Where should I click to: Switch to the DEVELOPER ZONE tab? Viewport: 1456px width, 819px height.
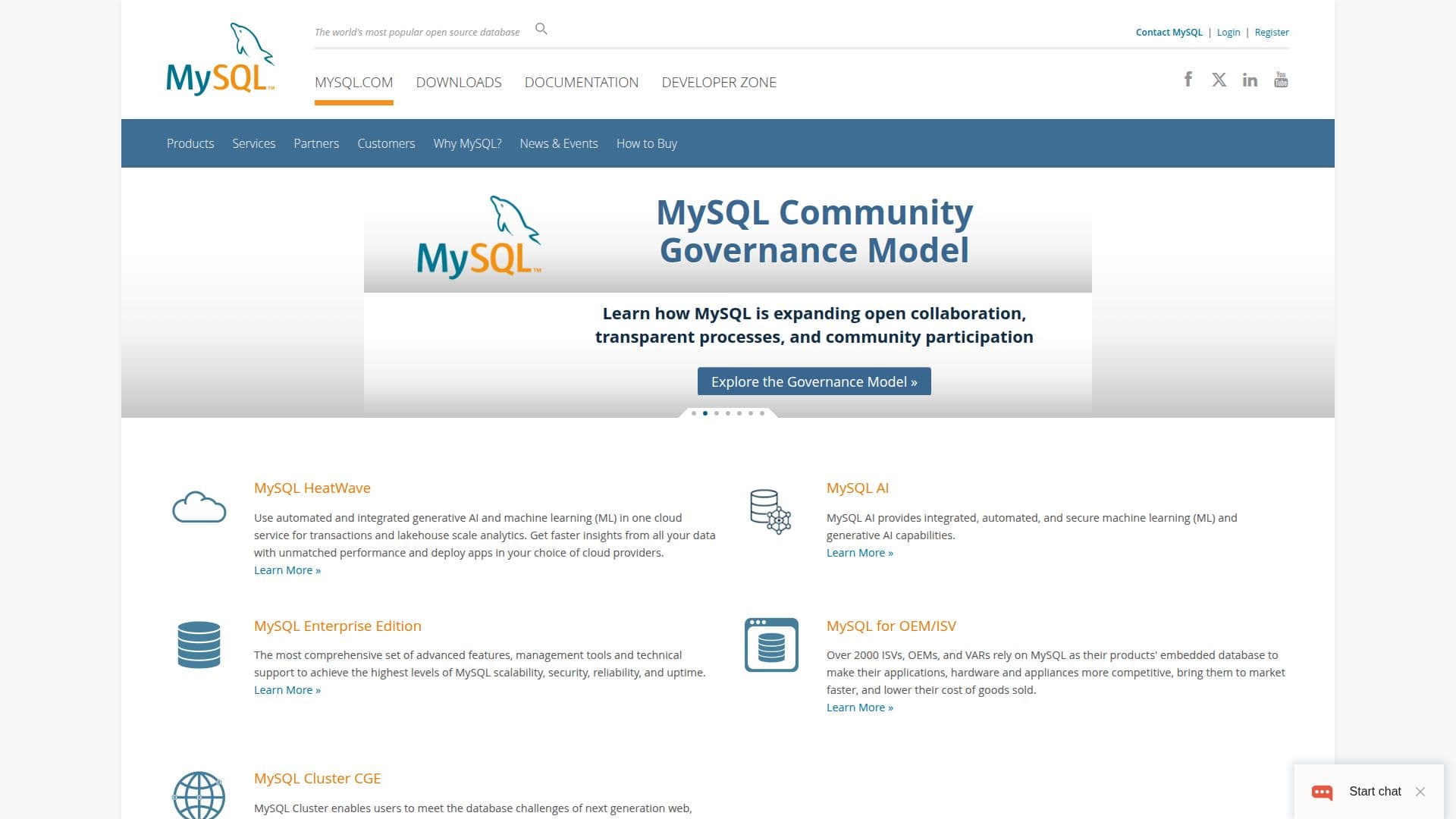pyautogui.click(x=719, y=83)
